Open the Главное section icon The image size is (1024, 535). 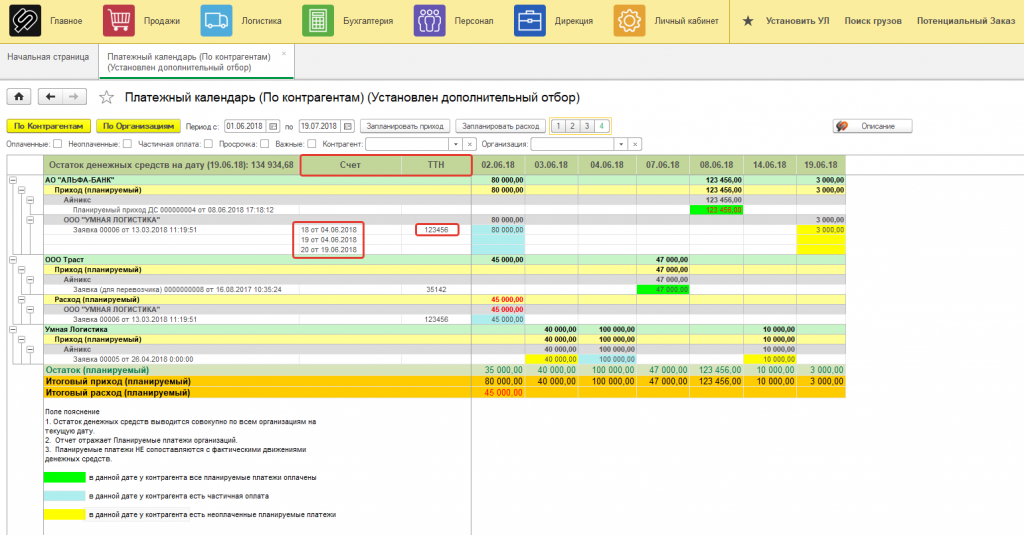(25, 20)
